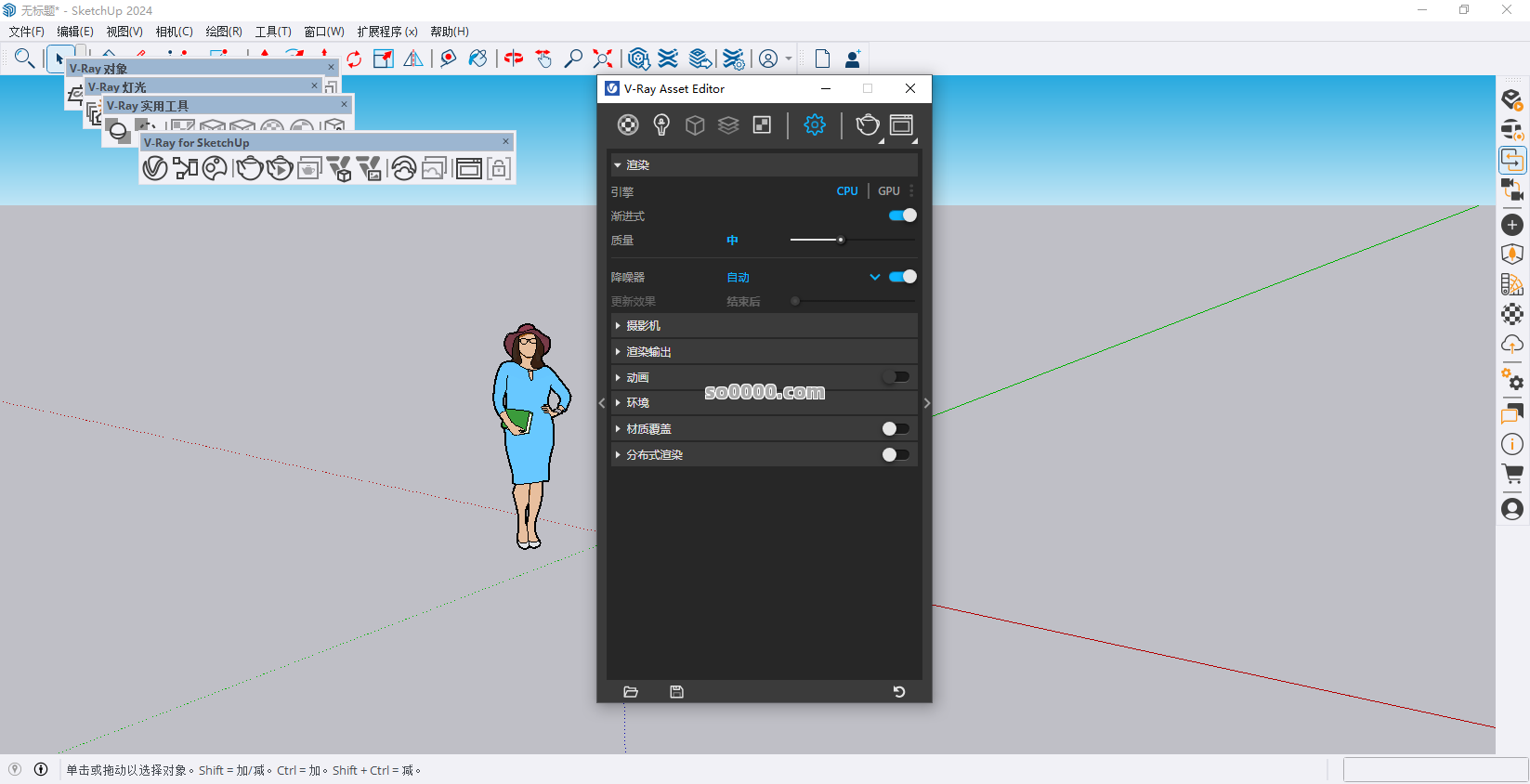Toggle the 降噪器 denoiser switch

903,277
